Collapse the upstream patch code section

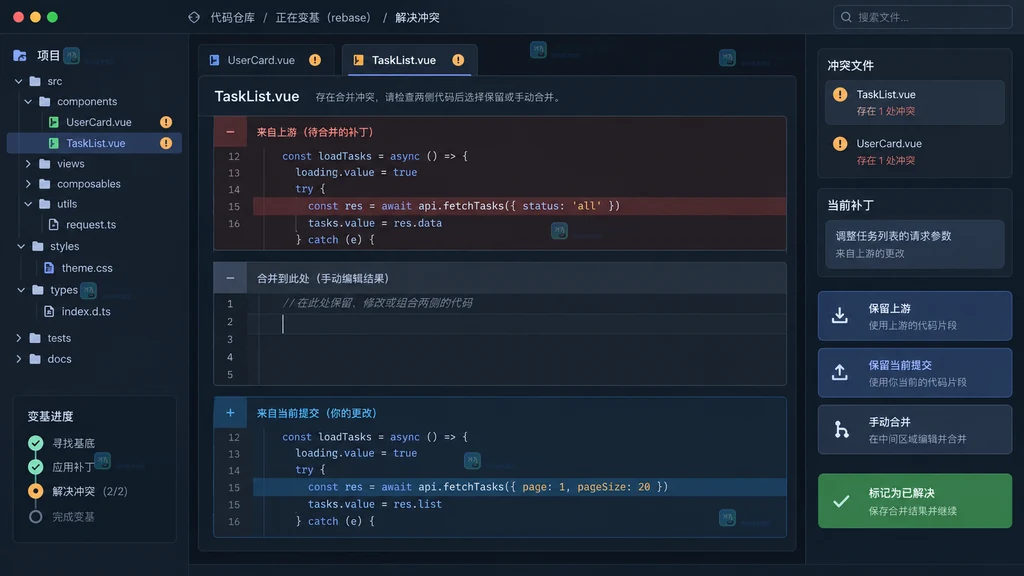[230, 132]
